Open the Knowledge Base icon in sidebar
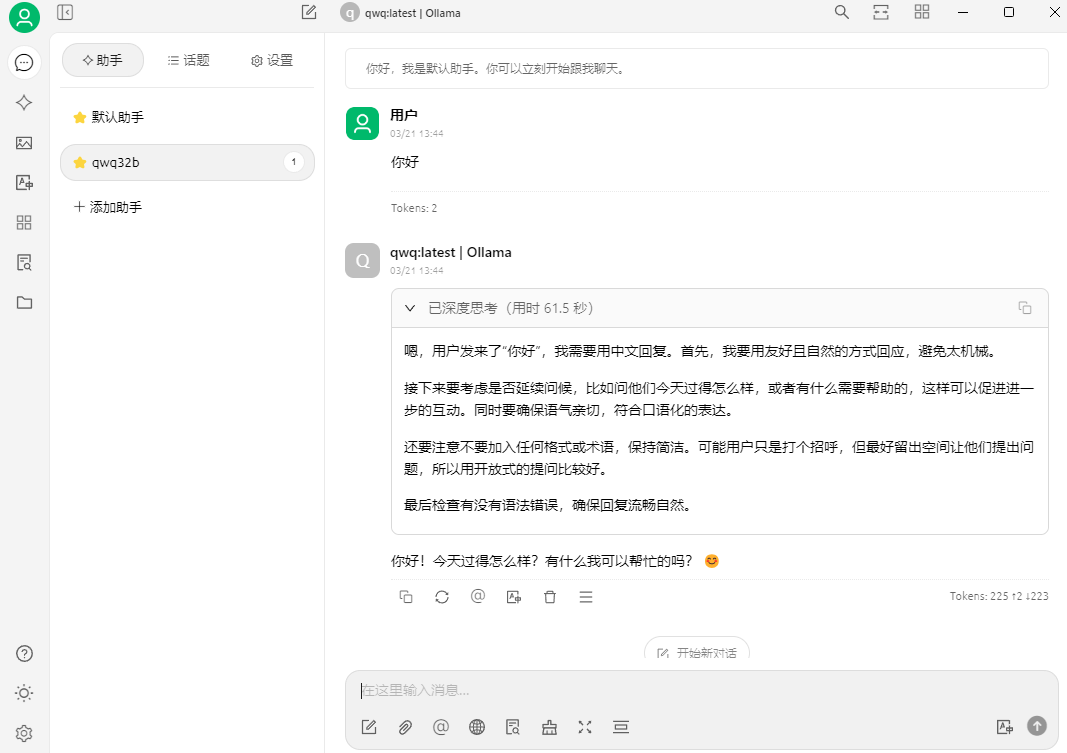This screenshot has height=753, width=1067. tap(24, 263)
